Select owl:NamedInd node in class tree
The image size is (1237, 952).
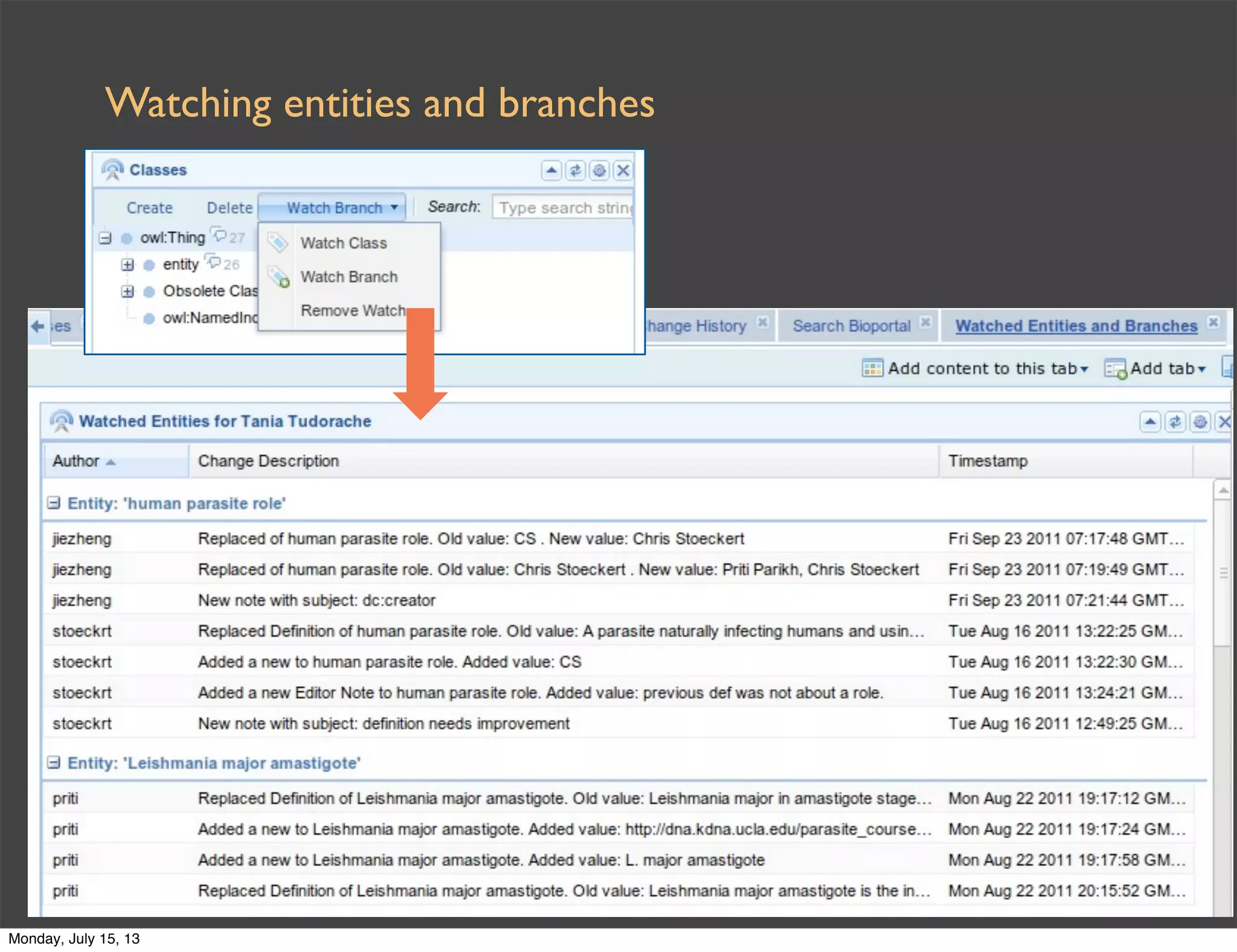[x=210, y=318]
